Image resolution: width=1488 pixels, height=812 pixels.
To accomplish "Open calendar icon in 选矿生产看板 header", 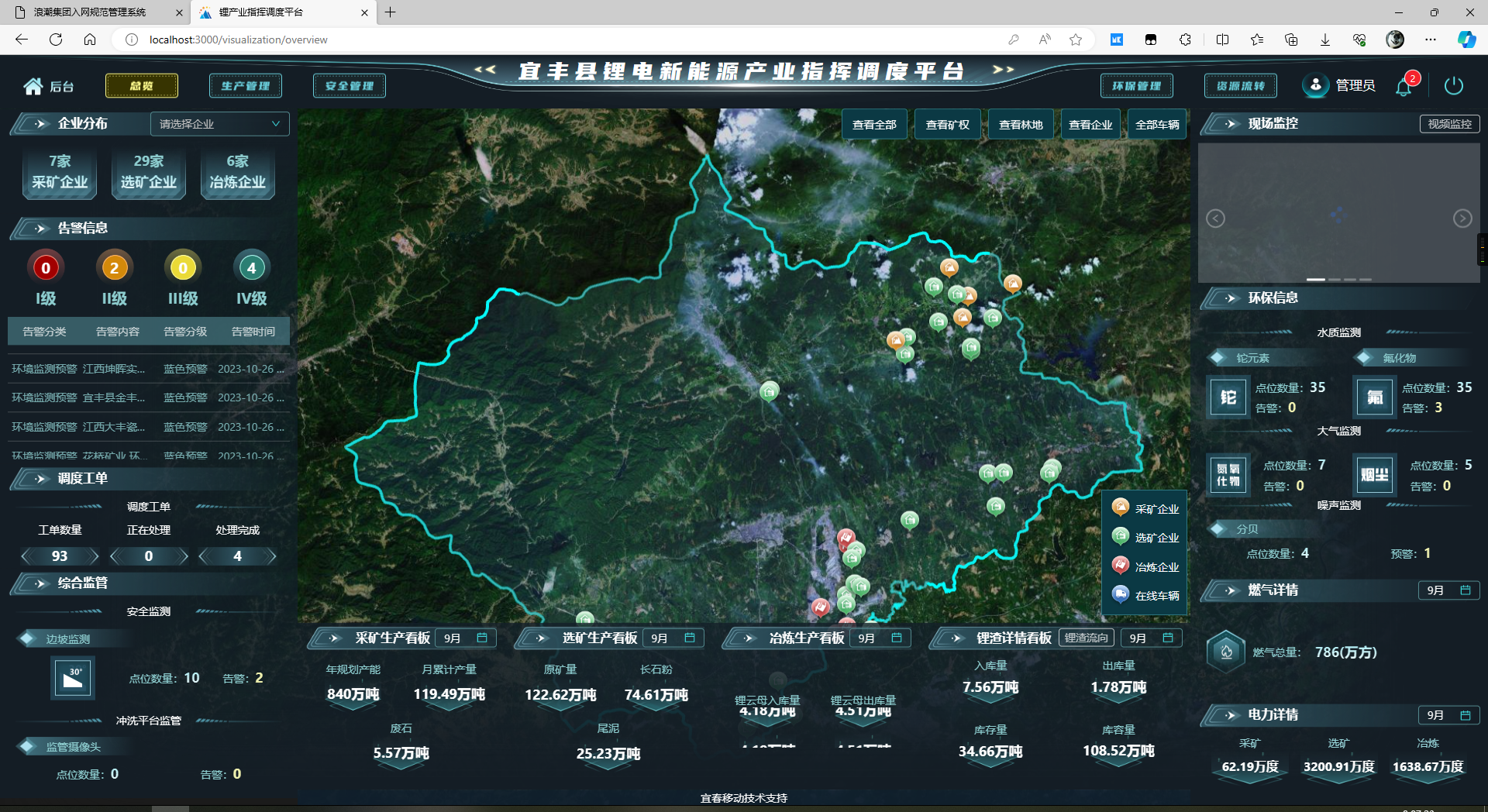I will pyautogui.click(x=690, y=638).
